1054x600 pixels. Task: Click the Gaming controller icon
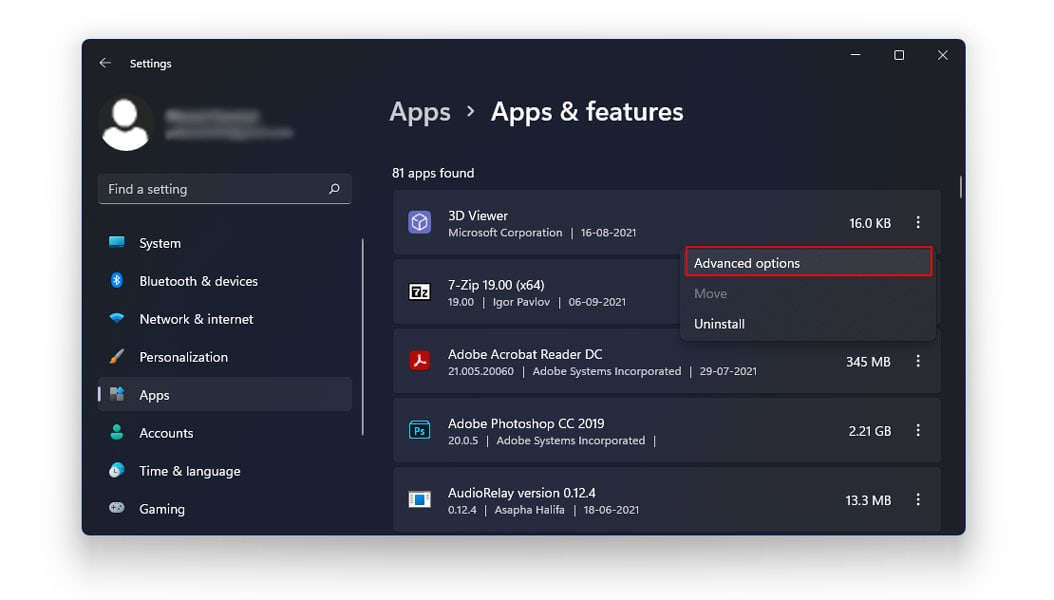tap(117, 508)
